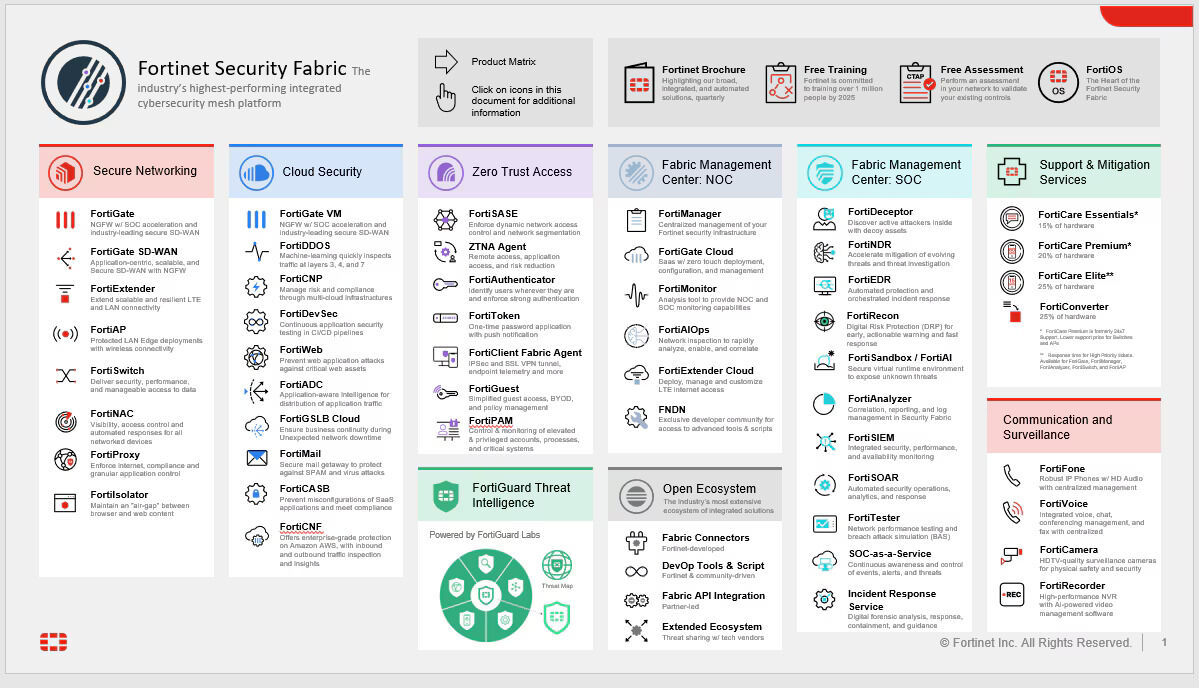1199x688 pixels.
Task: Click the FortiCamera surveillance icon
Action: pos(1012,555)
